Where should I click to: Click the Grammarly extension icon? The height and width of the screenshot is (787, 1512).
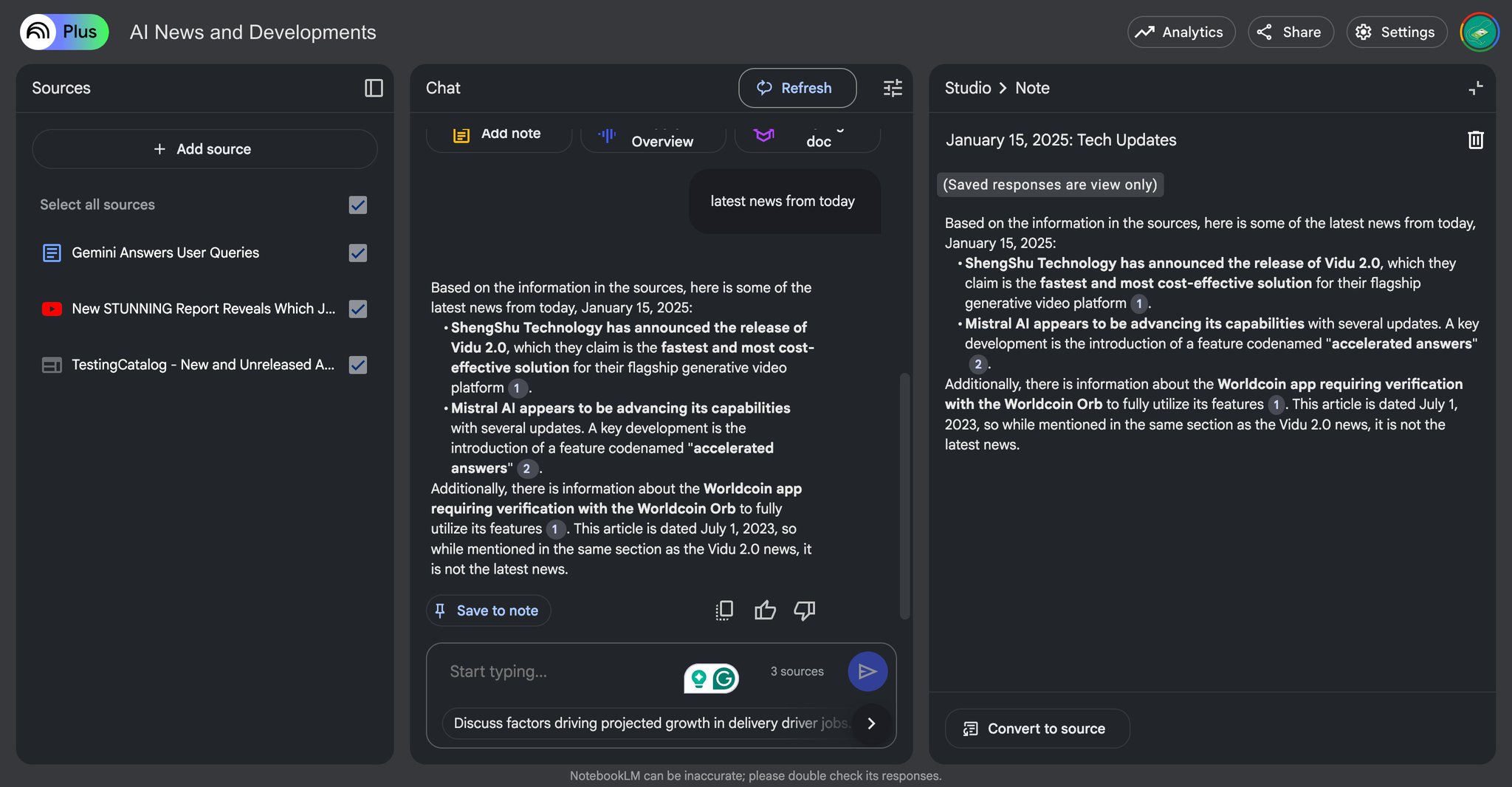[x=724, y=678]
